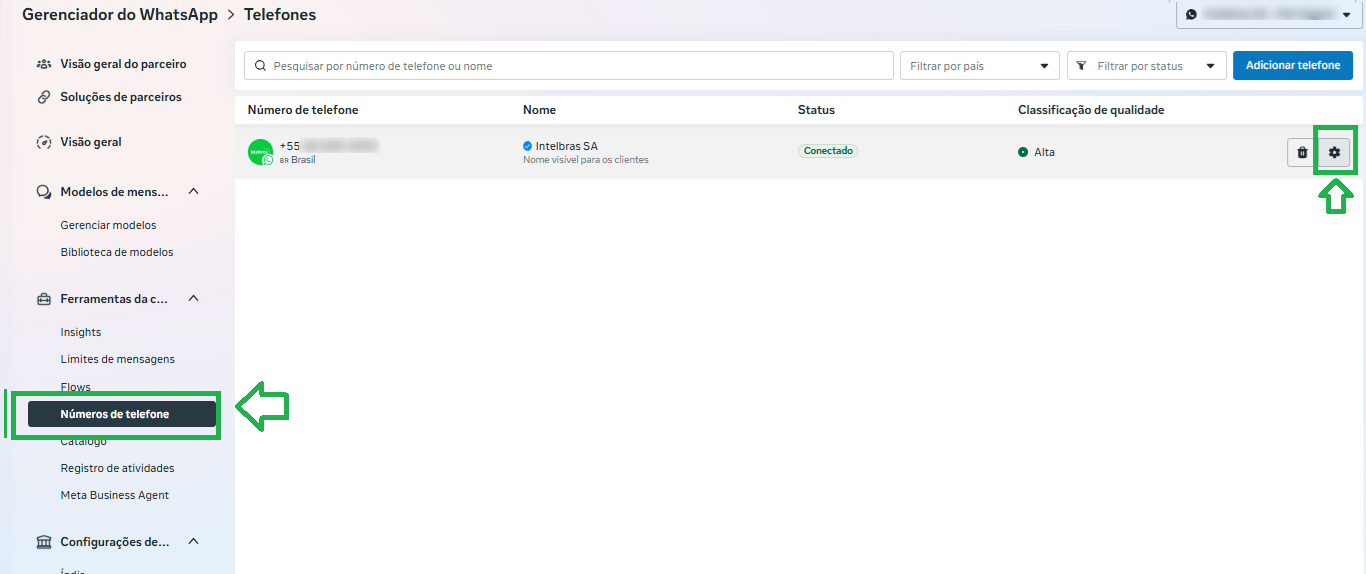Click the Número de telefone column header
The width and height of the screenshot is (1366, 574).
[x=303, y=110]
